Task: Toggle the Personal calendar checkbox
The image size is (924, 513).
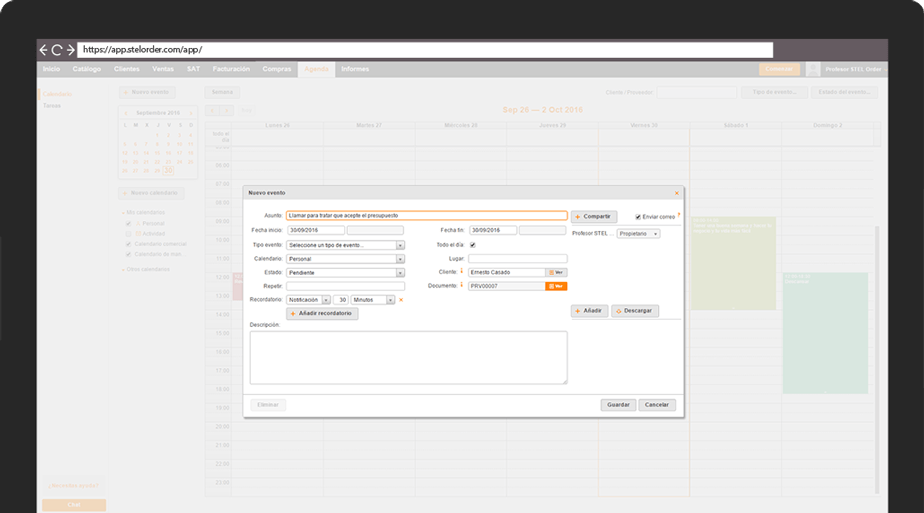Action: (128, 224)
